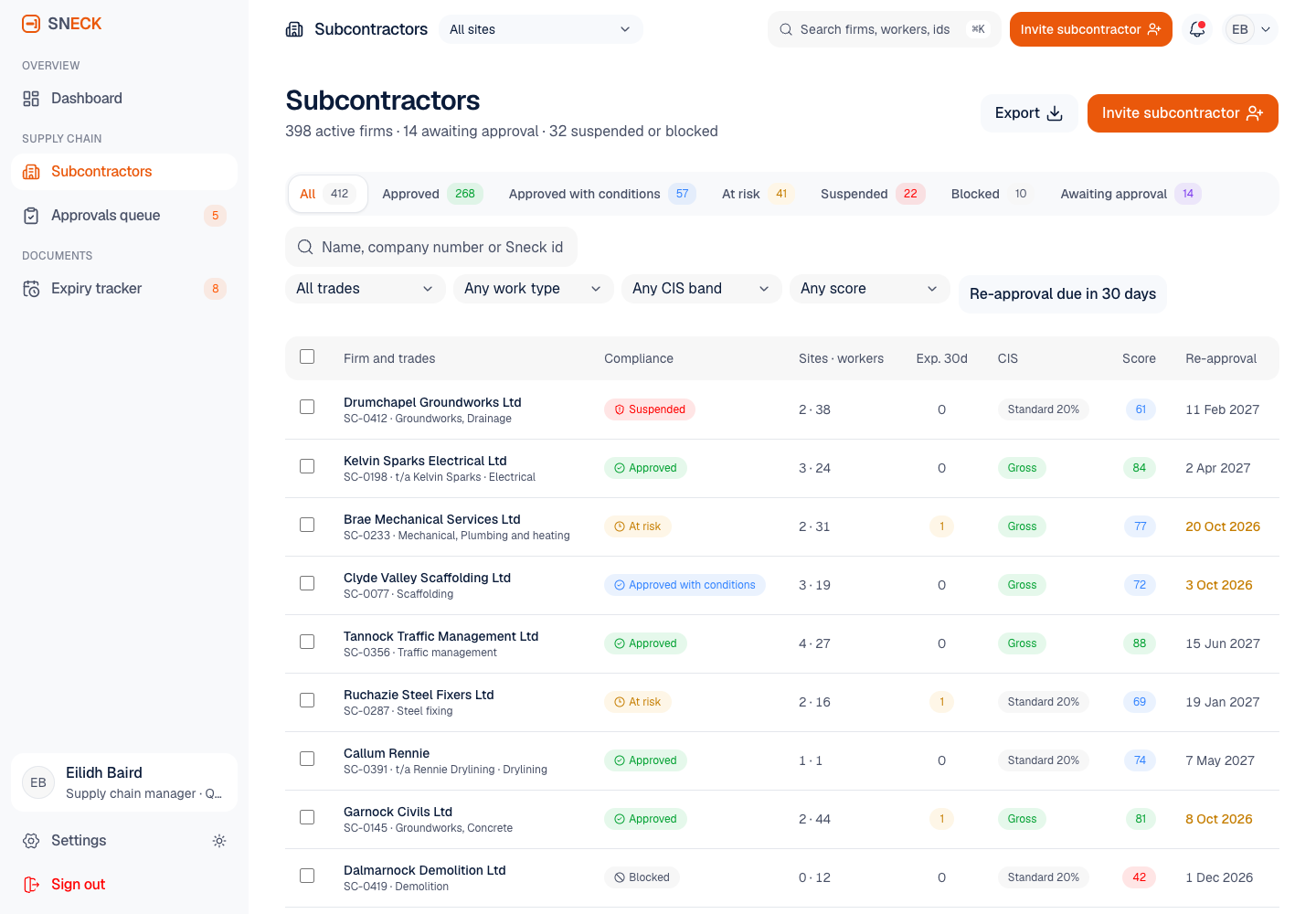The height and width of the screenshot is (914, 1316).
Task: Click the Ruchazie Steel Fixers At risk badge
Action: pos(638,702)
